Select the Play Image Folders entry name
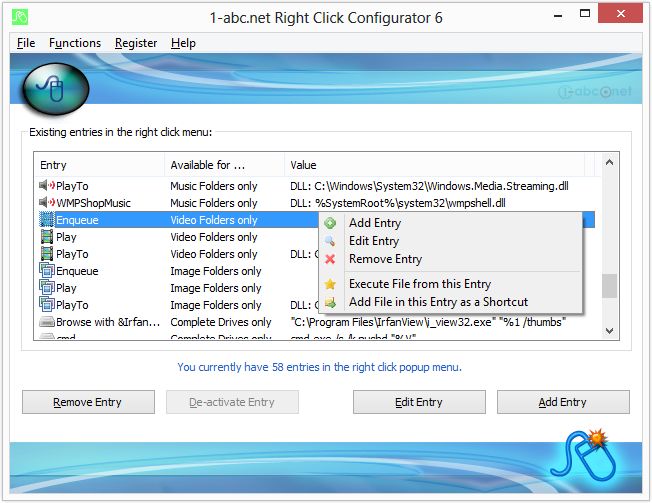The width and height of the screenshot is (652, 503). pos(66,288)
